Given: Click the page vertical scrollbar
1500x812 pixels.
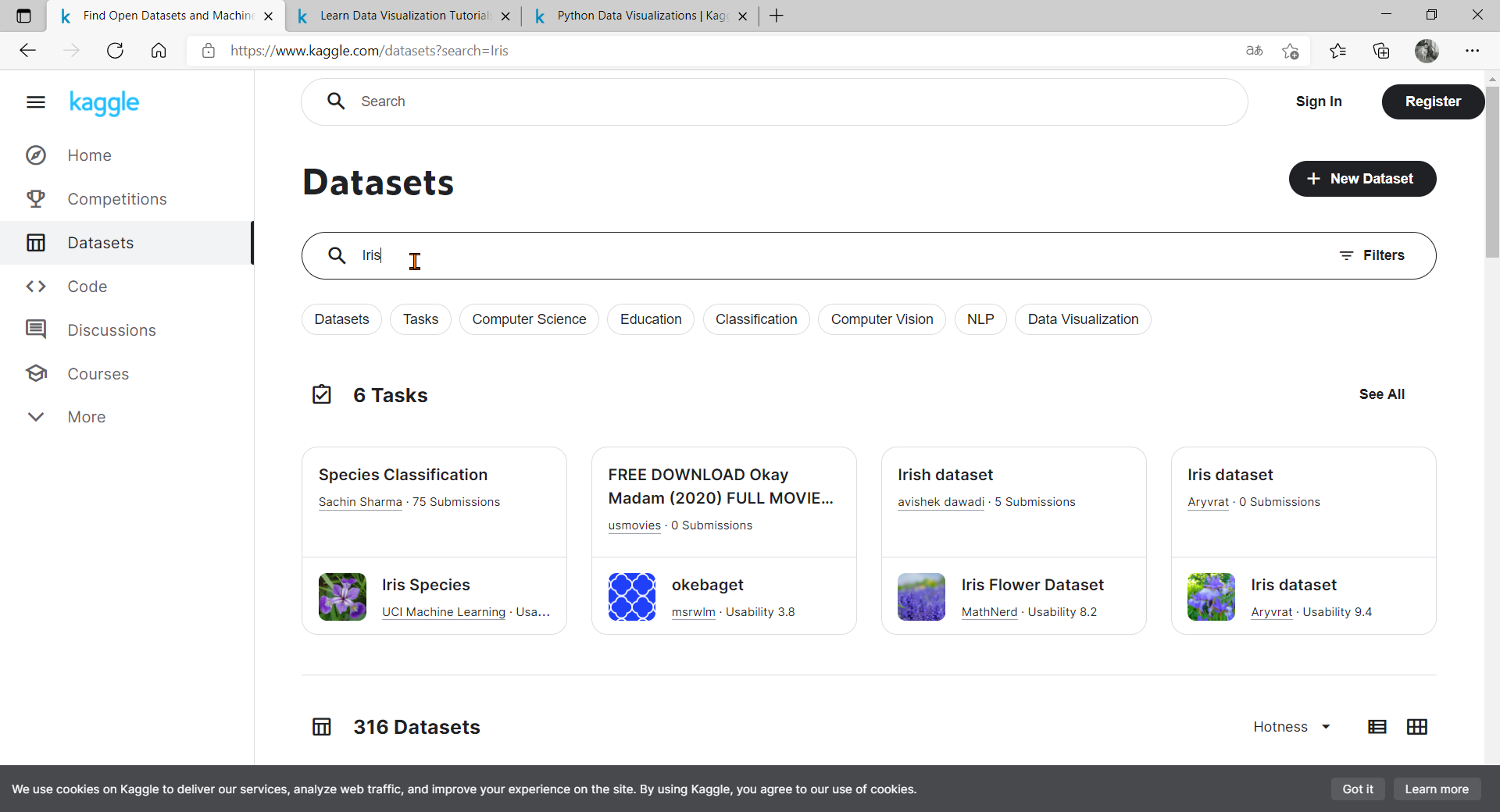Looking at the screenshot, I should point(1492,172).
